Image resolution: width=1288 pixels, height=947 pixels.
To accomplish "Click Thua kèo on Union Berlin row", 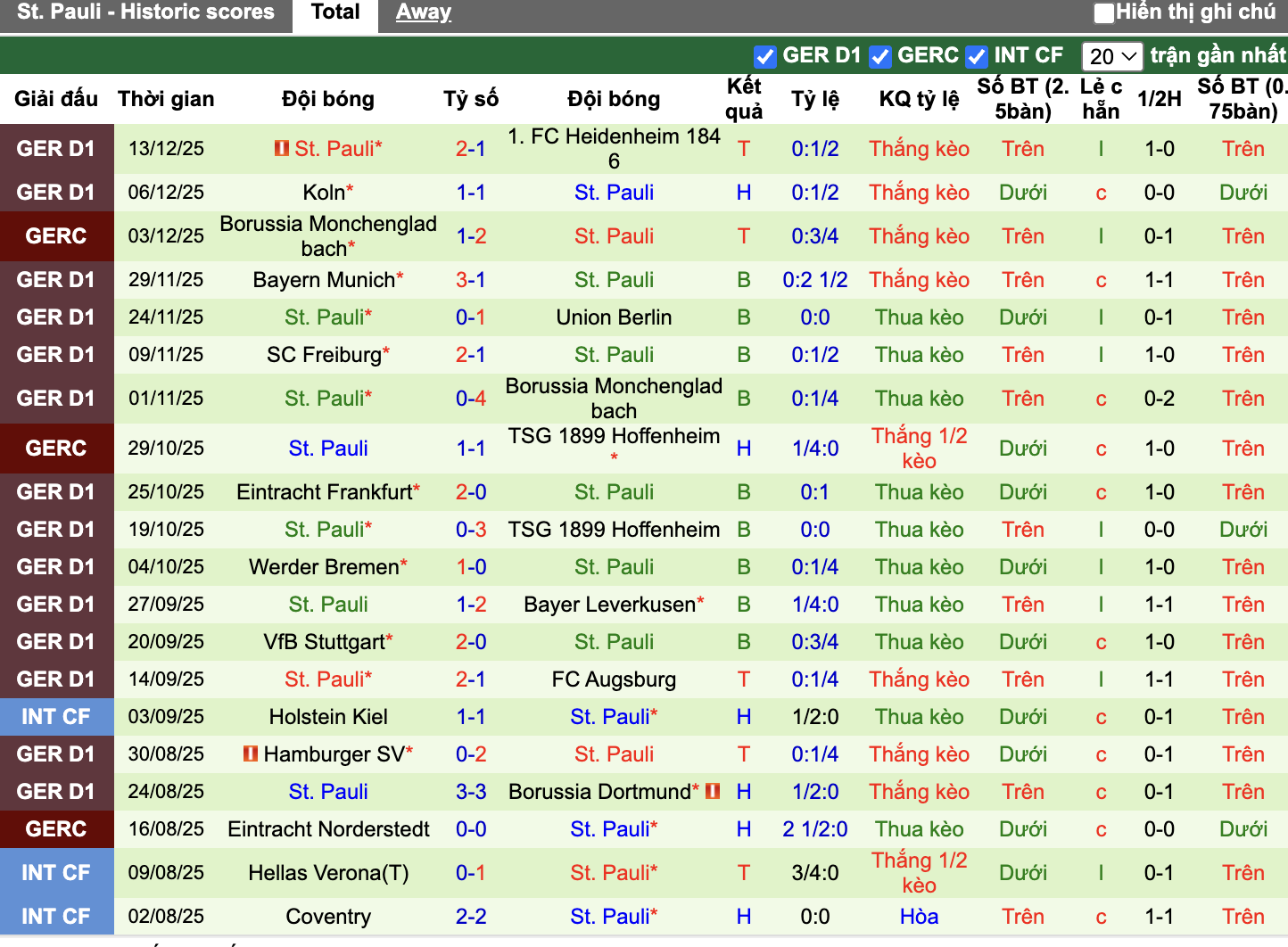I will 920,317.
